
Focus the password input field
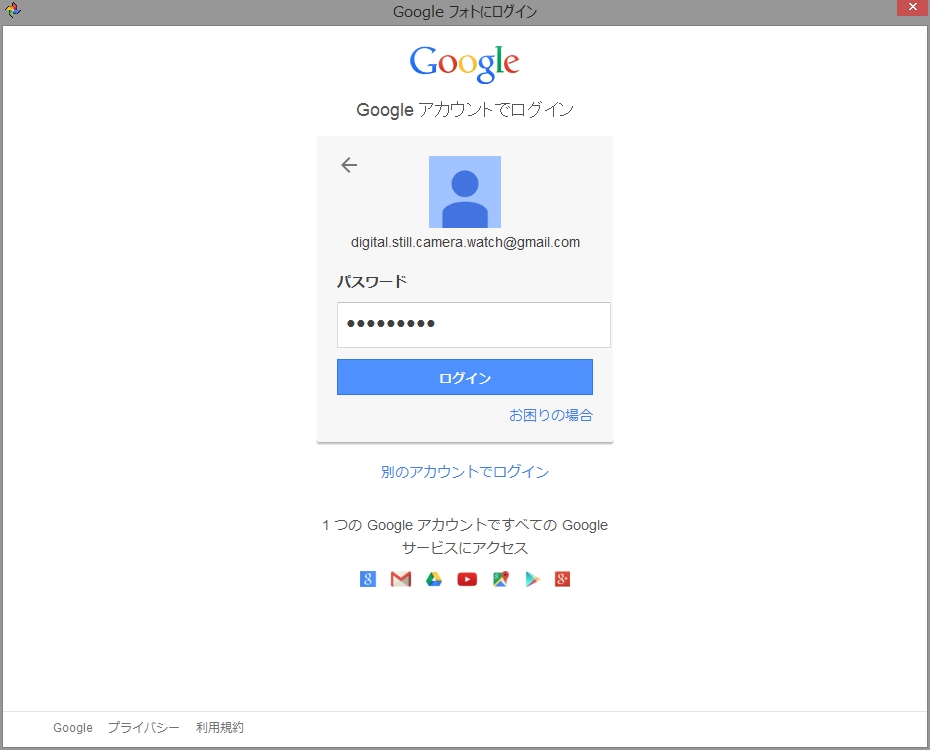474,325
